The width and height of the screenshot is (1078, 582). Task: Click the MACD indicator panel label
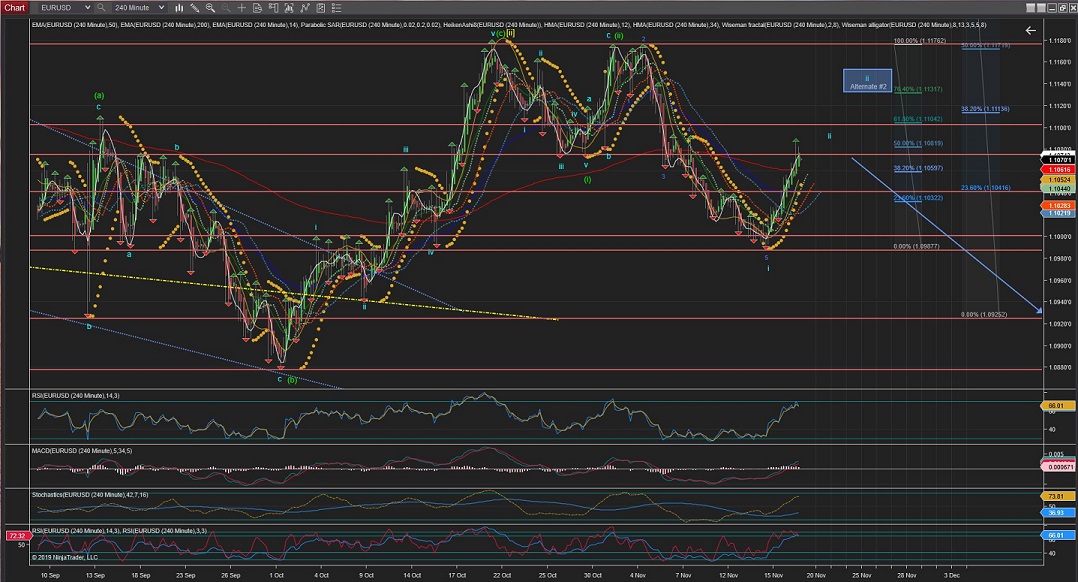pyautogui.click(x=82, y=450)
